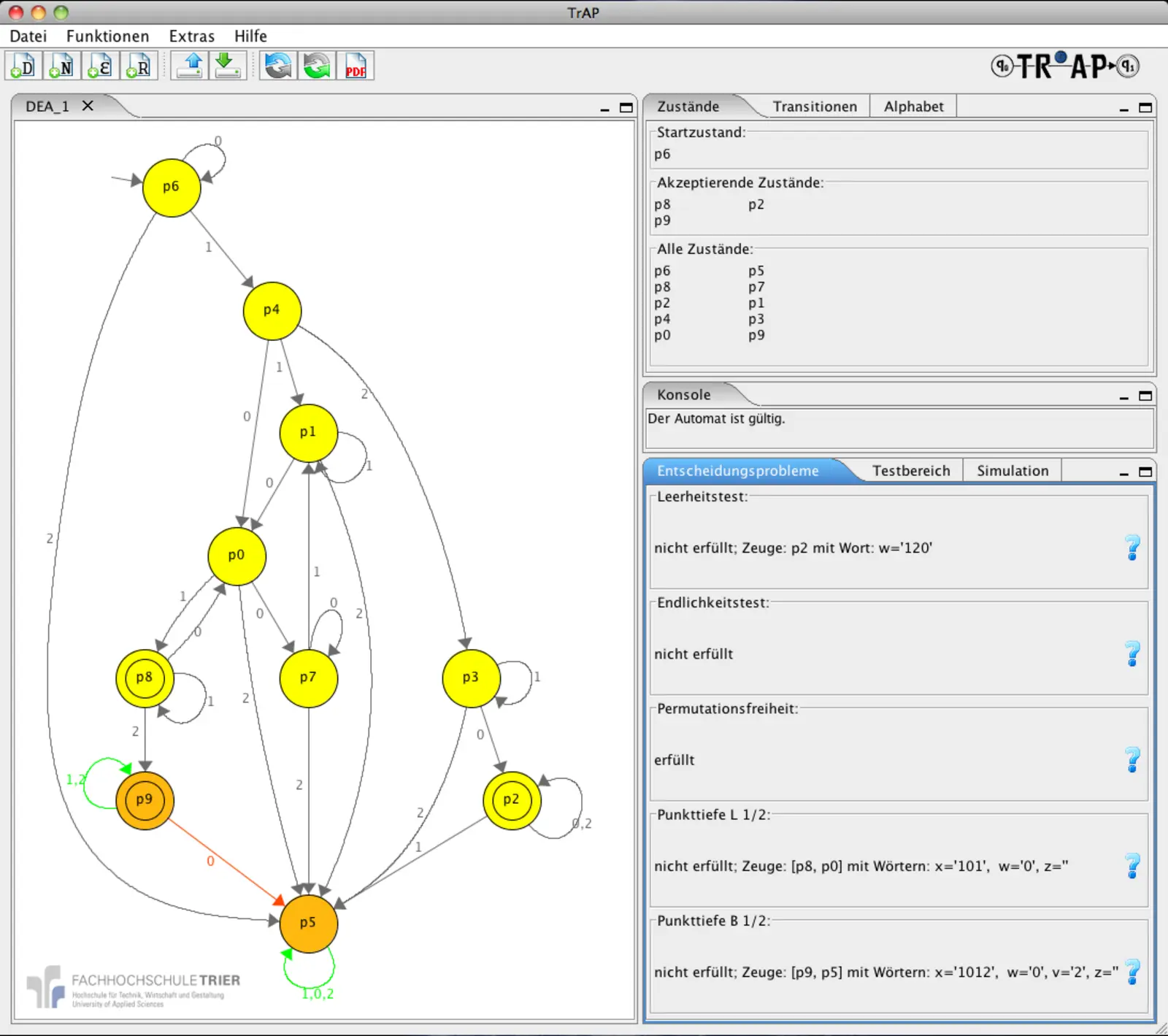Open help for Leerheitstest result
The height and width of the screenshot is (1036, 1168).
tap(1132, 548)
